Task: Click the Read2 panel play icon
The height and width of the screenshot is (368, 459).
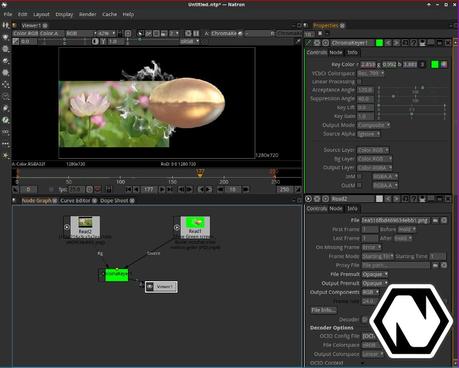Action: [x=308, y=199]
